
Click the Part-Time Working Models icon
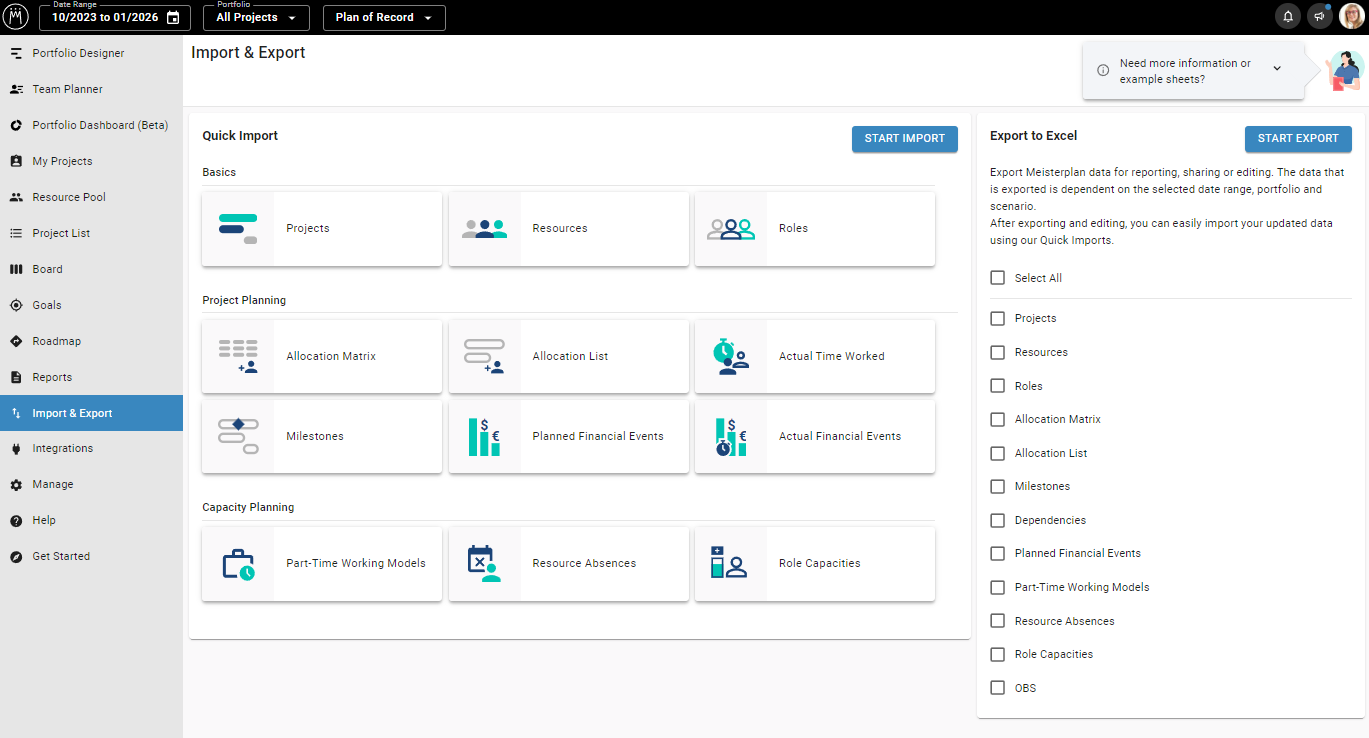coord(238,564)
